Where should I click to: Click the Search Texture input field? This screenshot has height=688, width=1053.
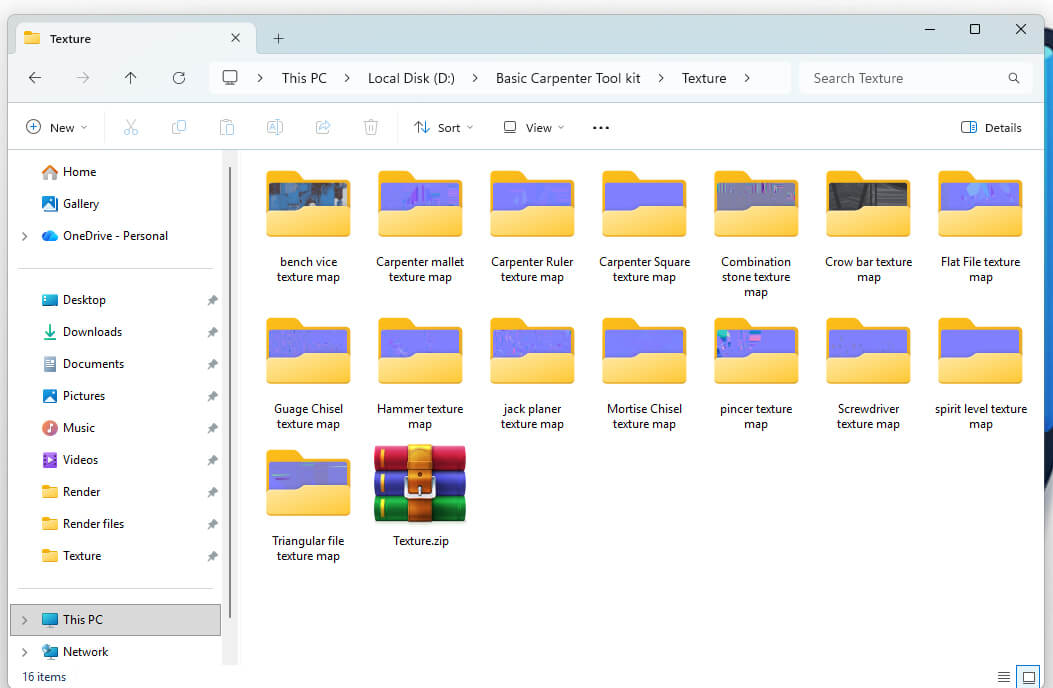click(916, 78)
